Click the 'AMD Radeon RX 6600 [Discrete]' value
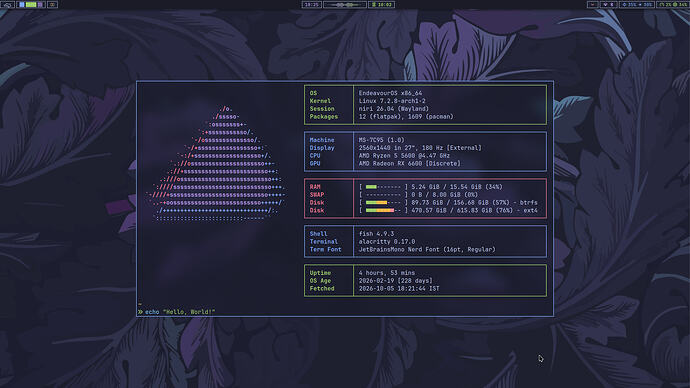The width and height of the screenshot is (690, 388). pos(409,164)
